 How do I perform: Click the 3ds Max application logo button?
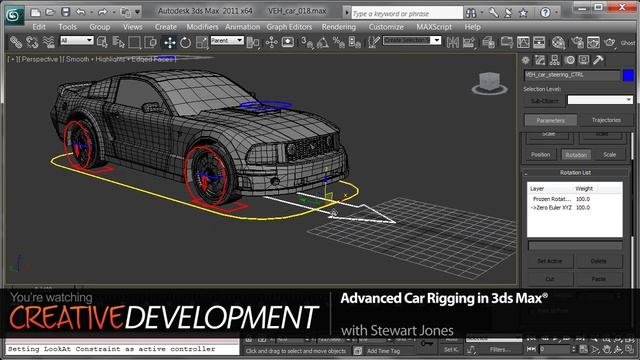14,15
